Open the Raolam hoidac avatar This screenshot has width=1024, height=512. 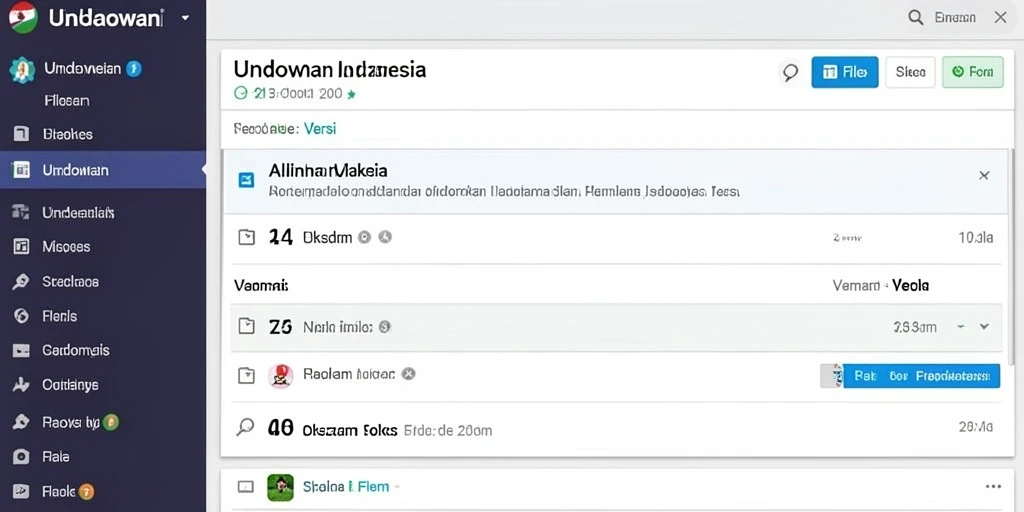(x=280, y=376)
